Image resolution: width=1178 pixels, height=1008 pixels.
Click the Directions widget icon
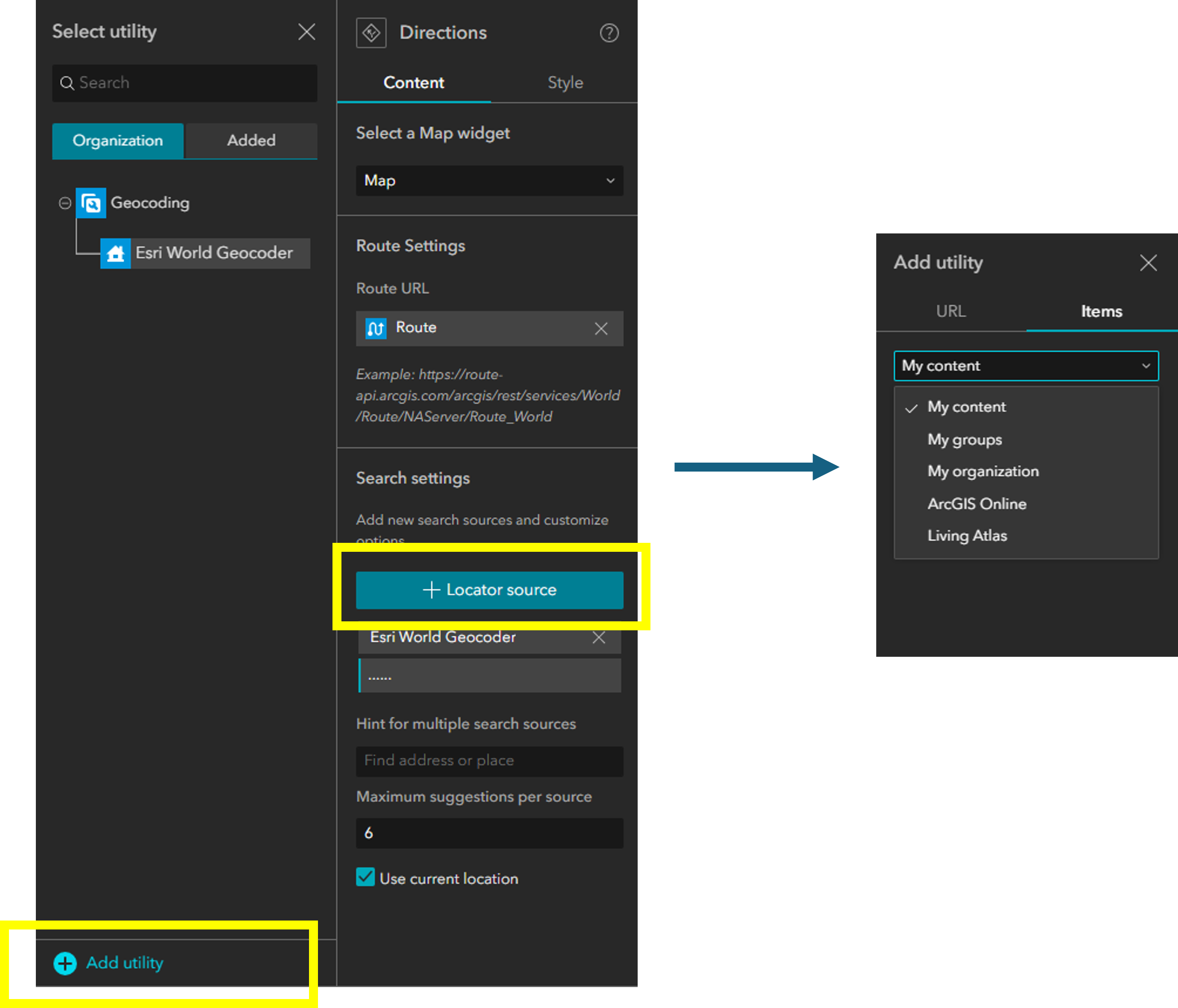click(370, 32)
